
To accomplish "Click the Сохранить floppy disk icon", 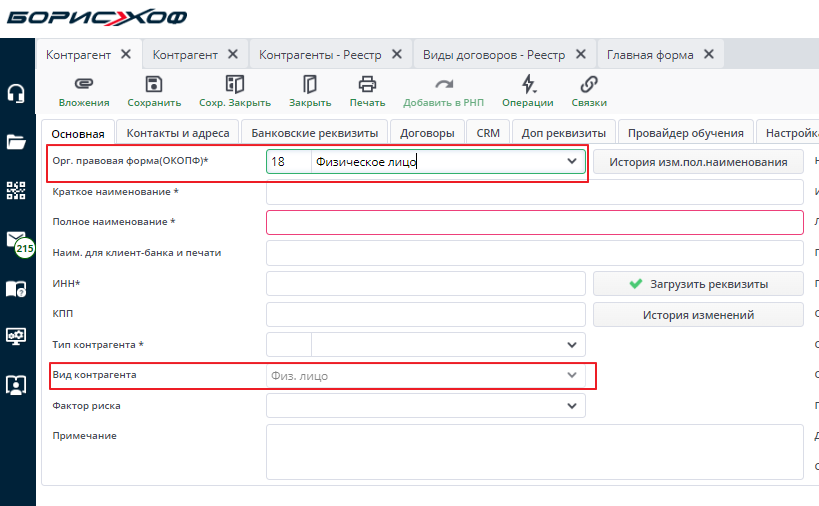I will click(154, 84).
